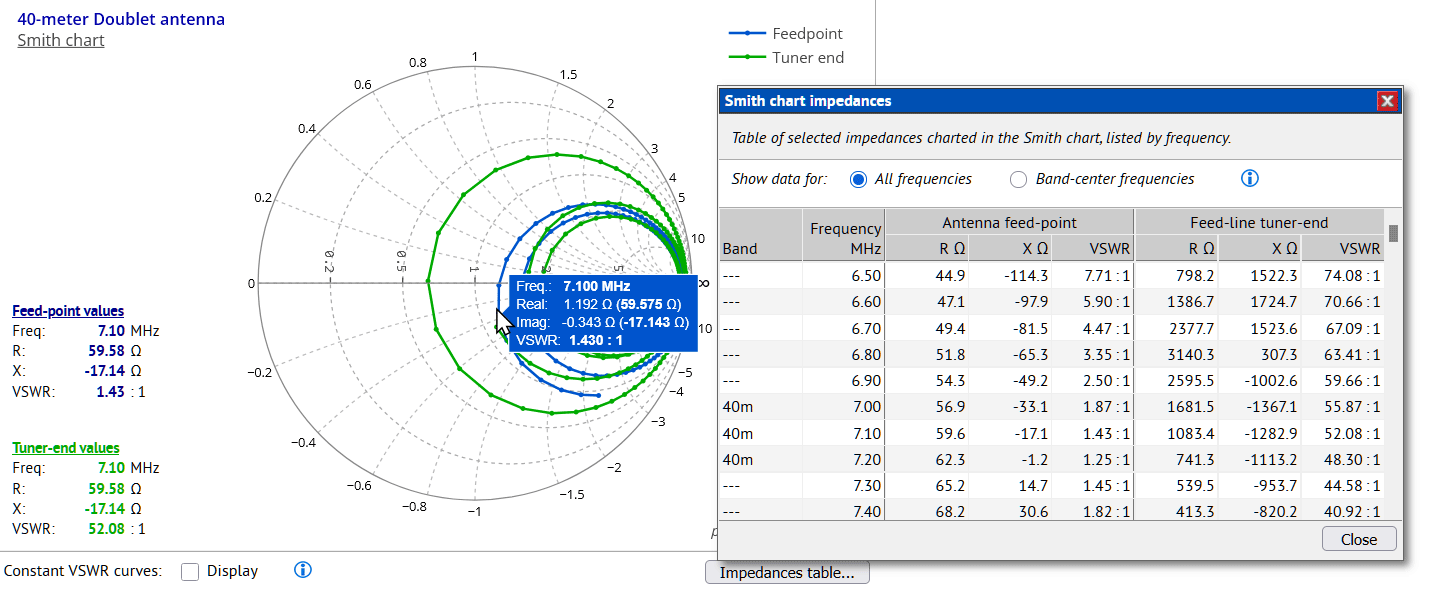Click the Close button in the dialog
Viewport: 1430px width, 605px height.
[x=1359, y=539]
